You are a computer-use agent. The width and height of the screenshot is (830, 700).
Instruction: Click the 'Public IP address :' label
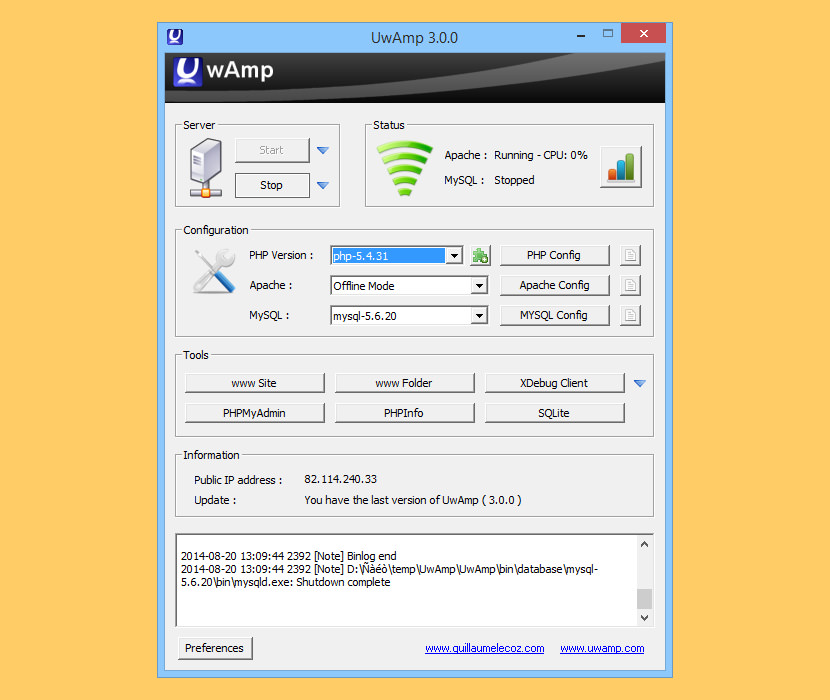click(x=238, y=480)
